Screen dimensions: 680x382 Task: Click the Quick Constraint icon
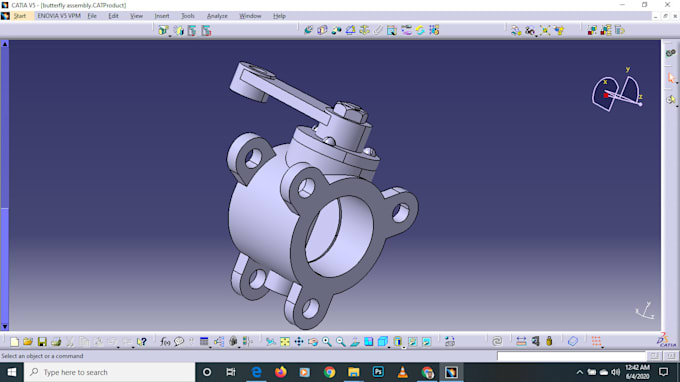tap(392, 30)
